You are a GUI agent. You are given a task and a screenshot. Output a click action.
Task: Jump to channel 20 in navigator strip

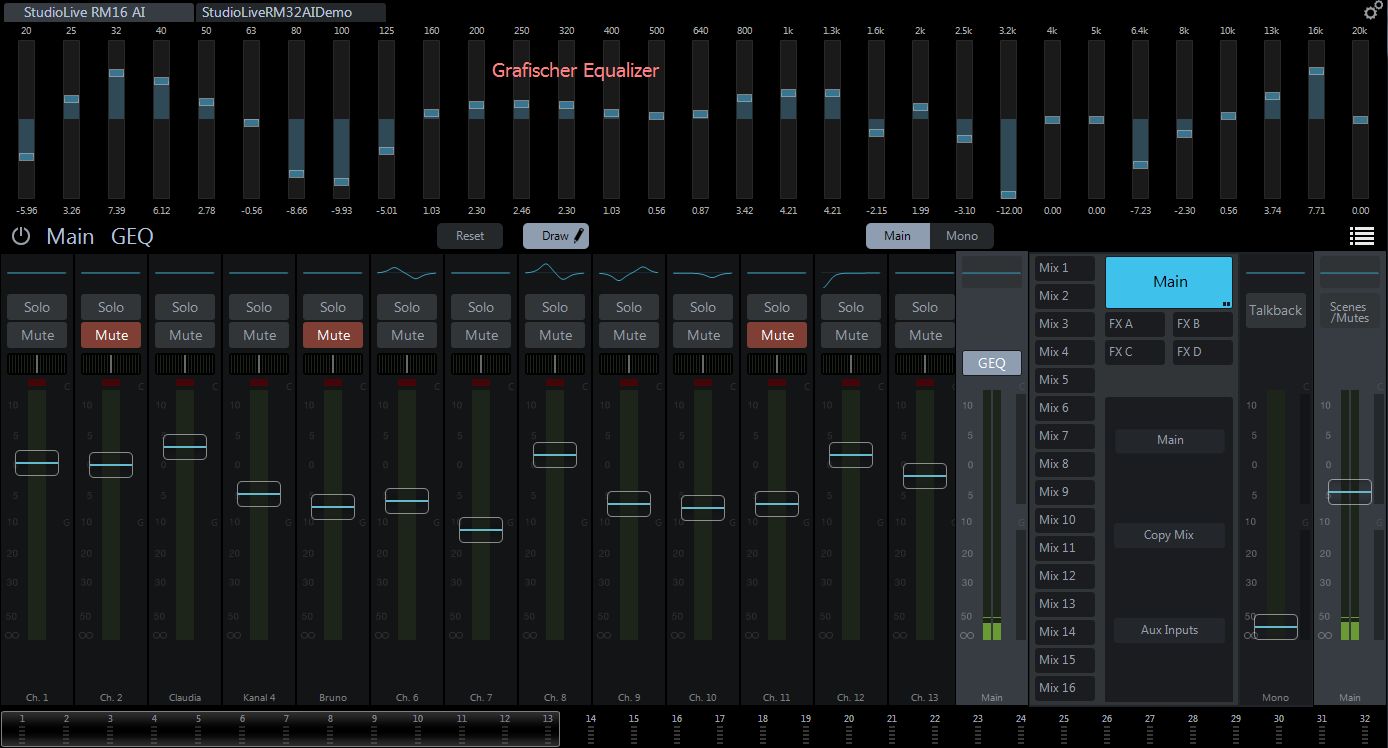848,729
